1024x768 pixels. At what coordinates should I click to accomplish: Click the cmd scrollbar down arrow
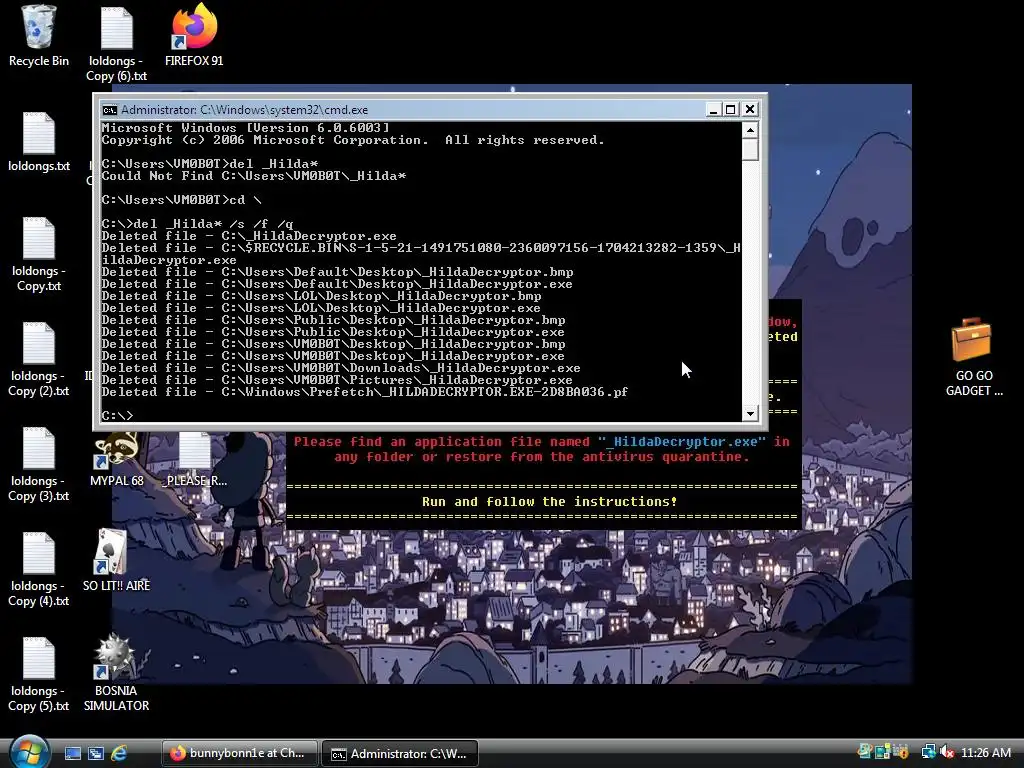pyautogui.click(x=750, y=413)
